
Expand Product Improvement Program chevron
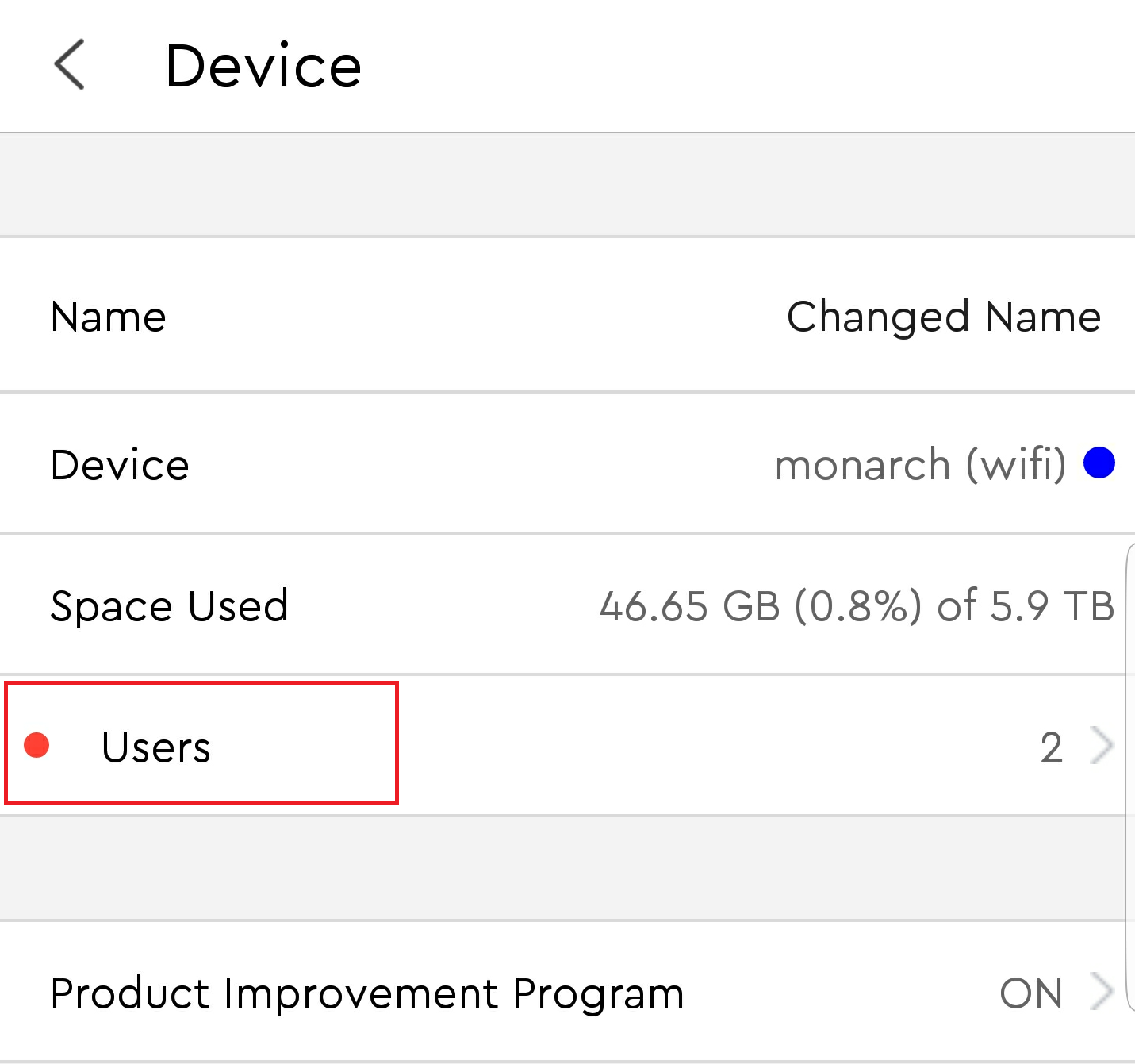pyautogui.click(x=1102, y=992)
